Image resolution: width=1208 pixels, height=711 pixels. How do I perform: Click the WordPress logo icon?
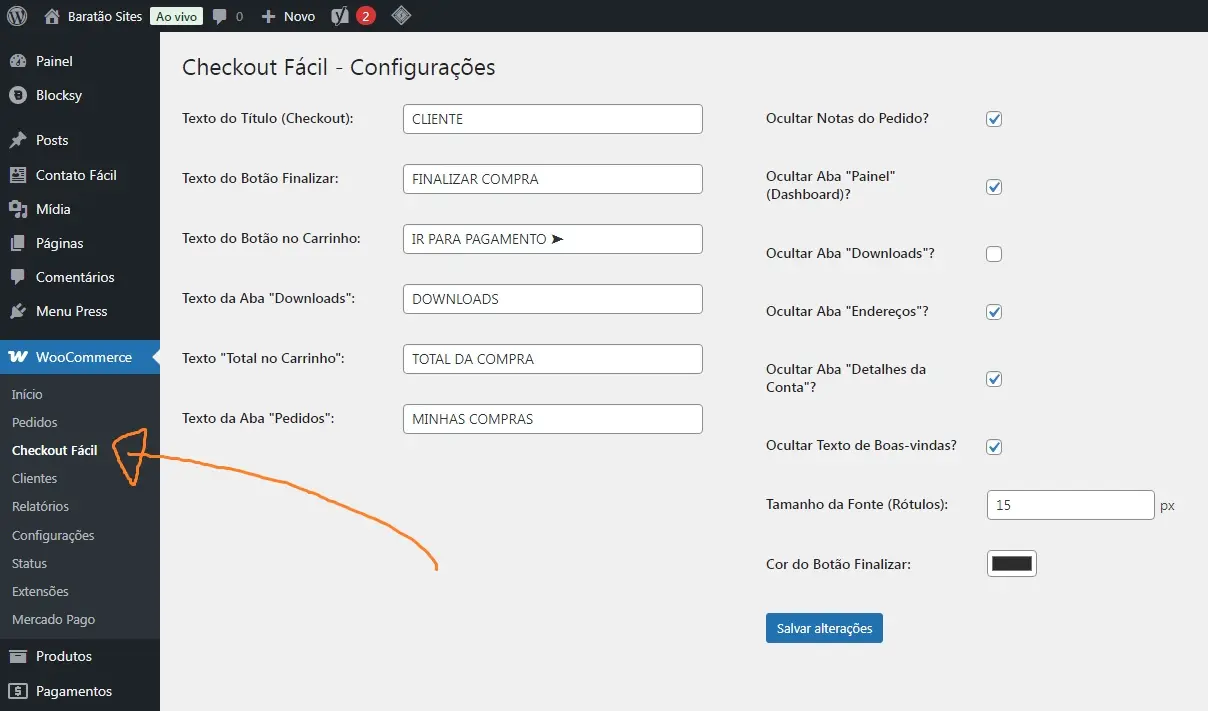pyautogui.click(x=17, y=16)
